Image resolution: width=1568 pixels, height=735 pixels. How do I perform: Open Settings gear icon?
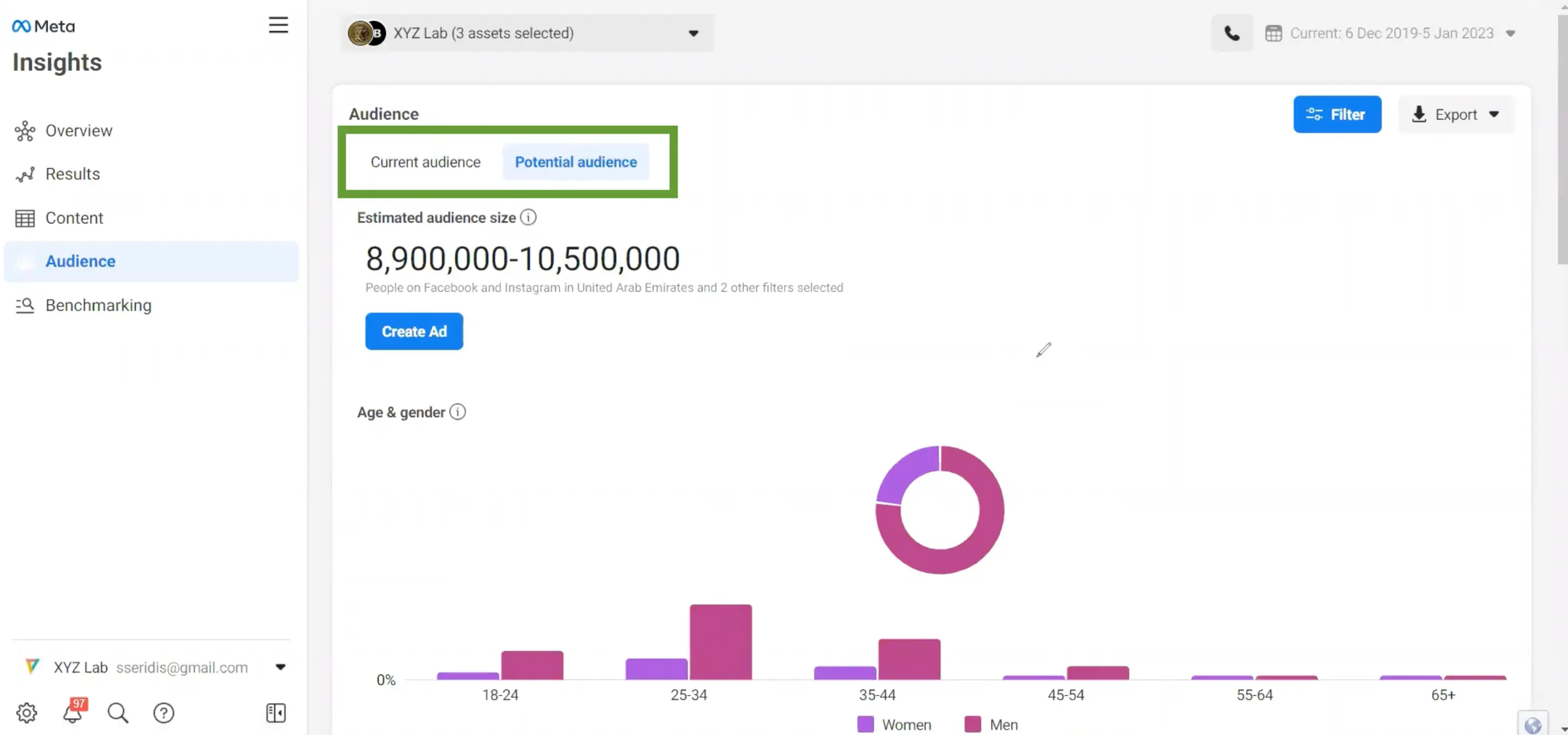[x=27, y=712]
